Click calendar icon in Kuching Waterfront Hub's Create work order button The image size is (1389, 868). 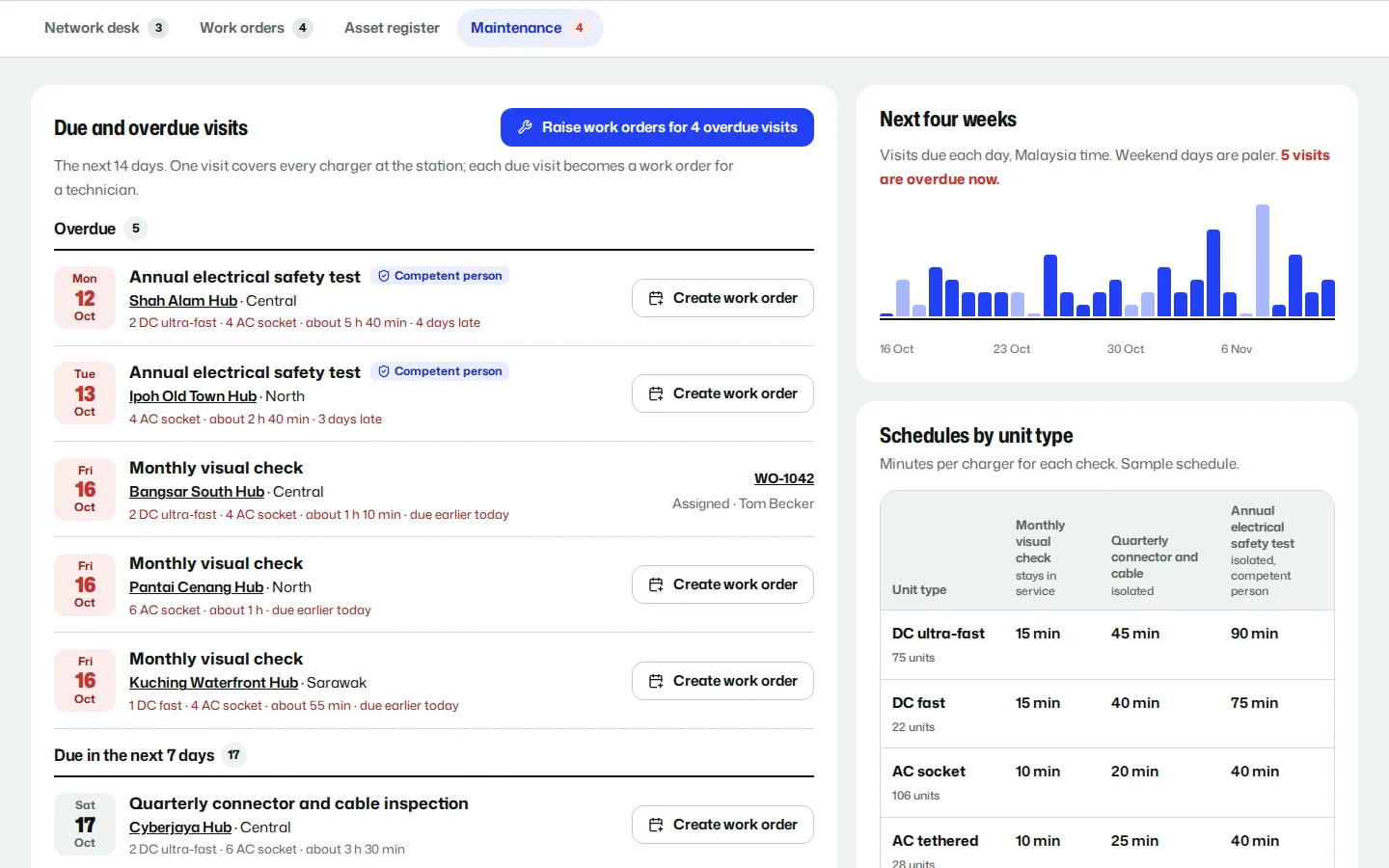pyautogui.click(x=656, y=682)
